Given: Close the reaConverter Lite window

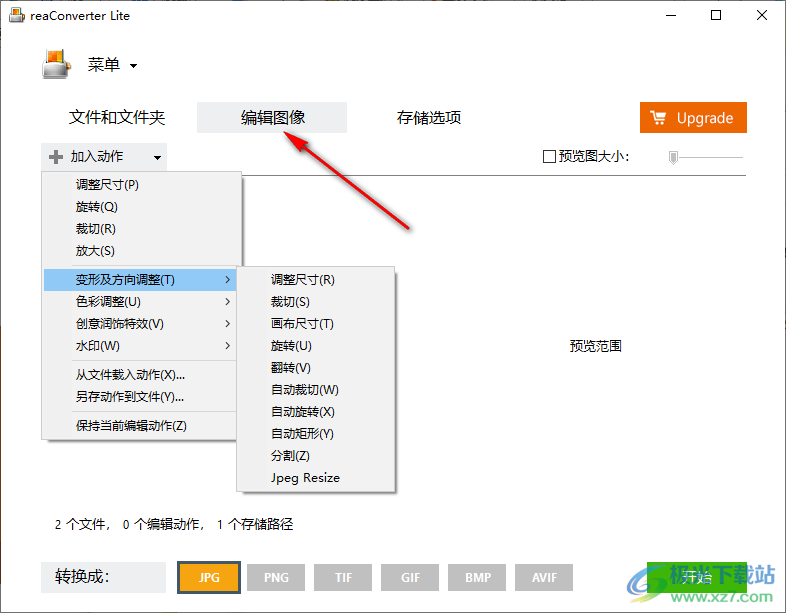Looking at the screenshot, I should (x=762, y=16).
